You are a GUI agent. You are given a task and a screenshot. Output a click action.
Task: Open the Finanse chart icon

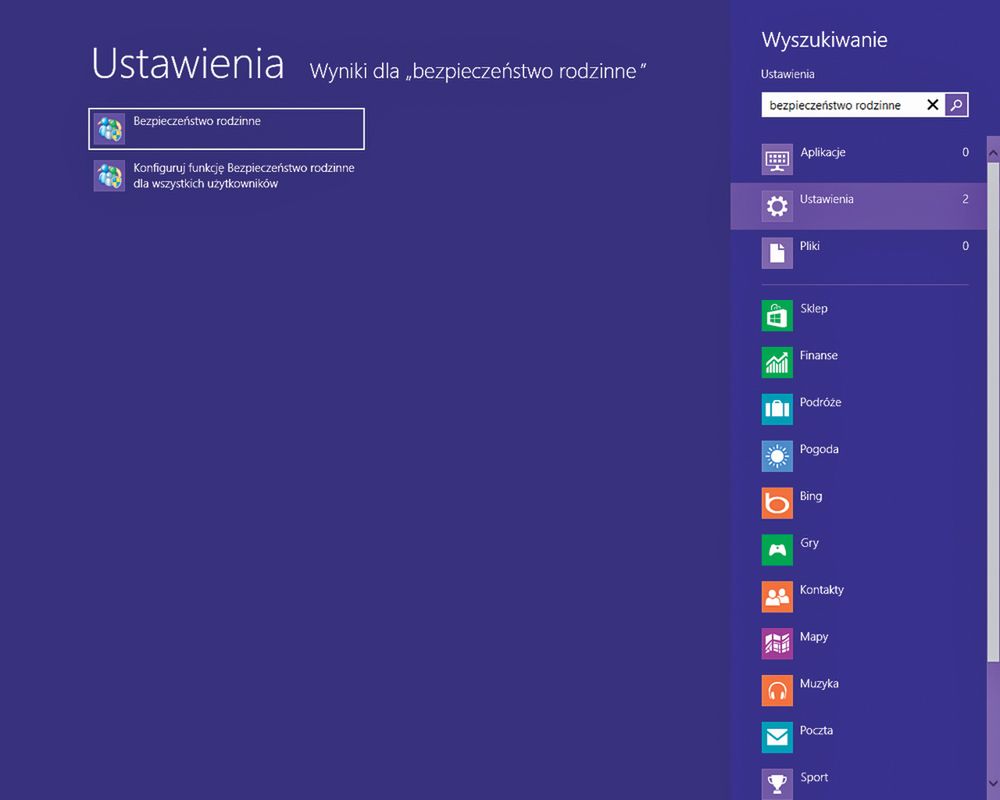pyautogui.click(x=777, y=362)
